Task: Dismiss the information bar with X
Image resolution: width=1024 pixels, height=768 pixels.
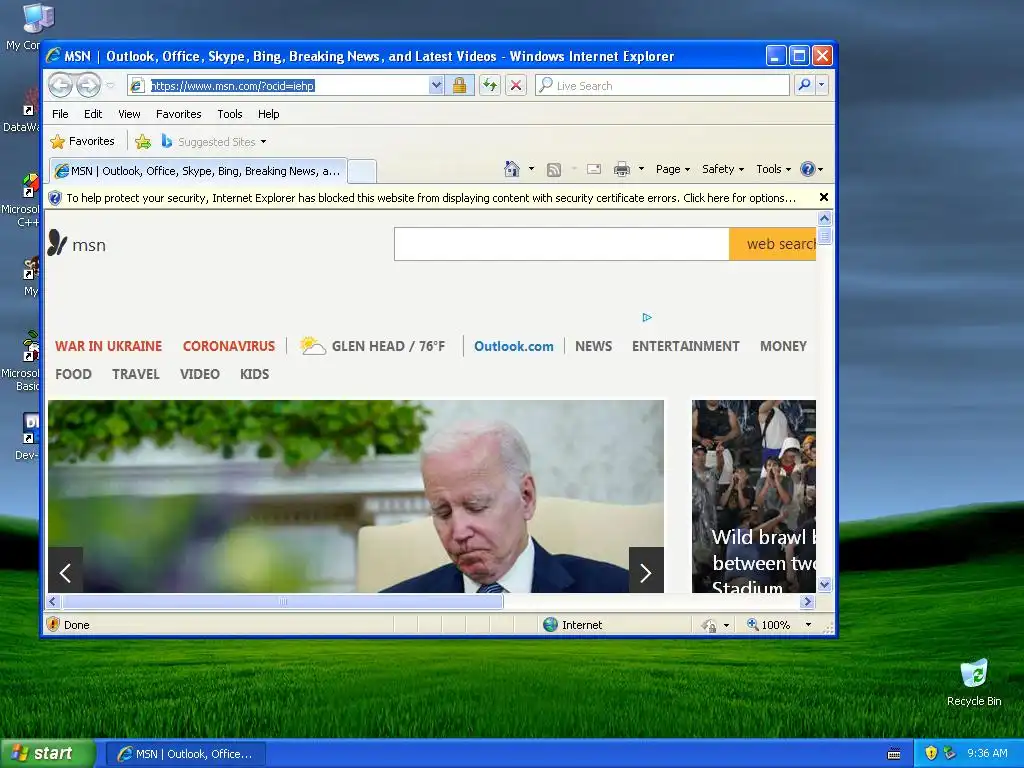Action: click(824, 197)
